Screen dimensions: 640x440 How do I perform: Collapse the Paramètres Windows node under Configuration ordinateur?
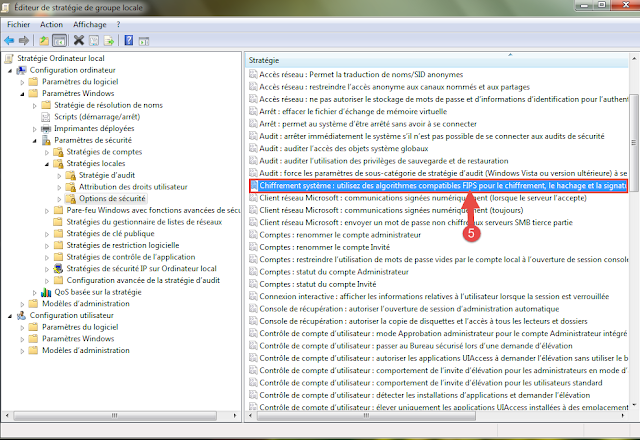pos(22,94)
